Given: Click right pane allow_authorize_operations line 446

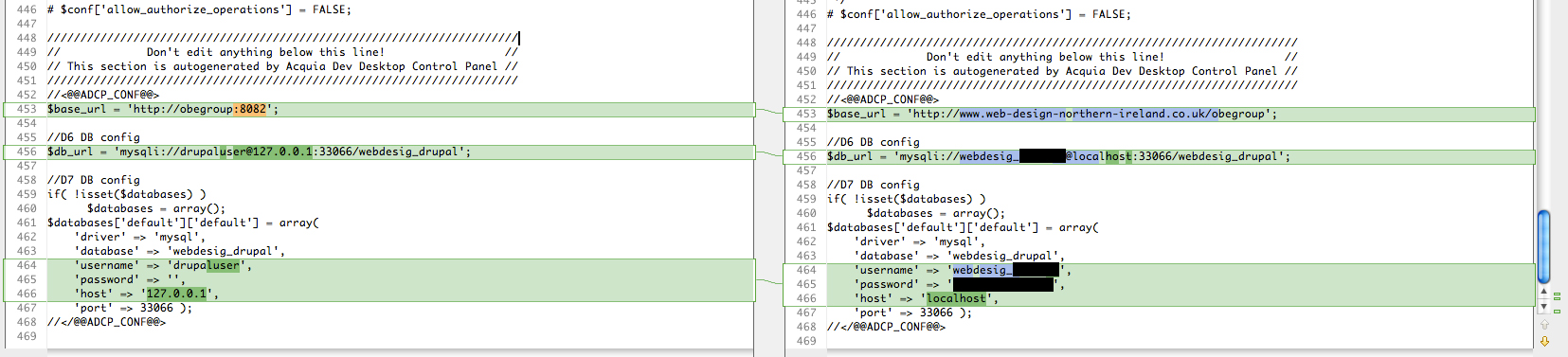Looking at the screenshot, I should [x=979, y=14].
